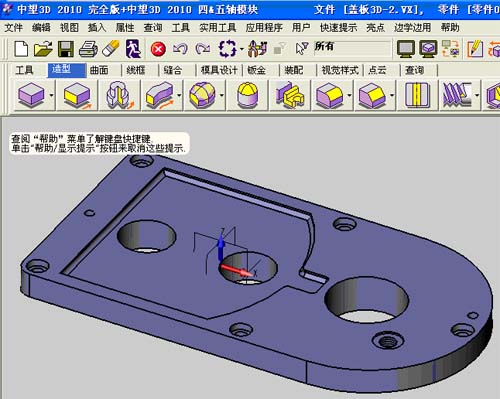Open the 视图 menu

[x=69, y=27]
